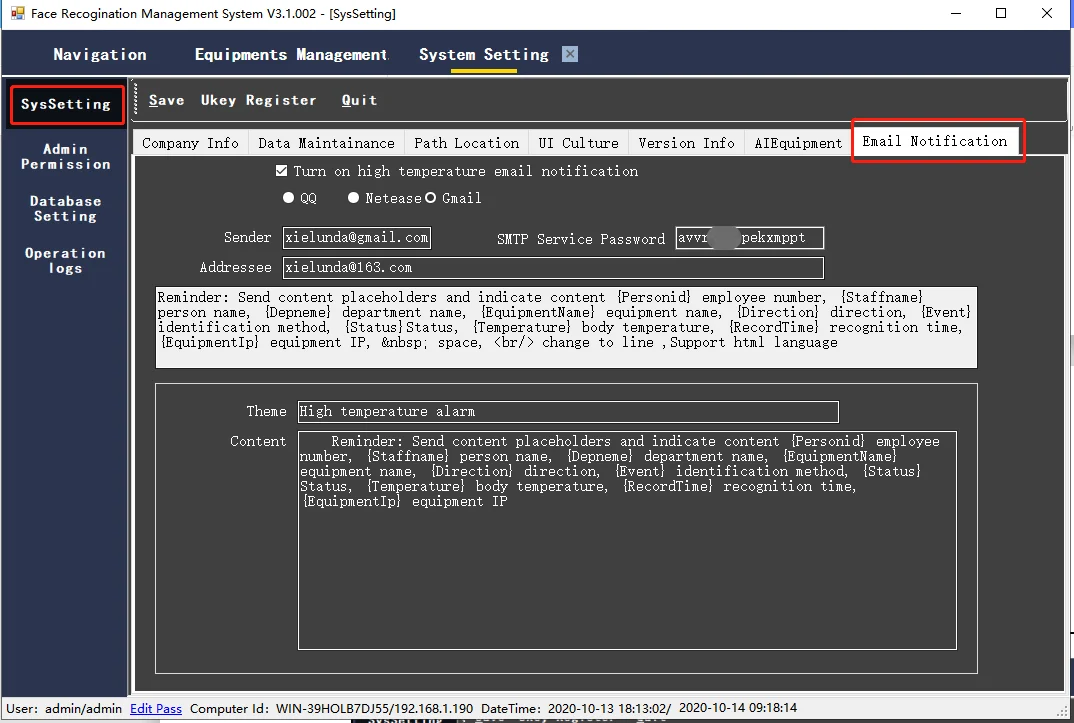This screenshot has height=723, width=1074.
Task: Switch to Data Maintainance tab
Action: pos(326,143)
